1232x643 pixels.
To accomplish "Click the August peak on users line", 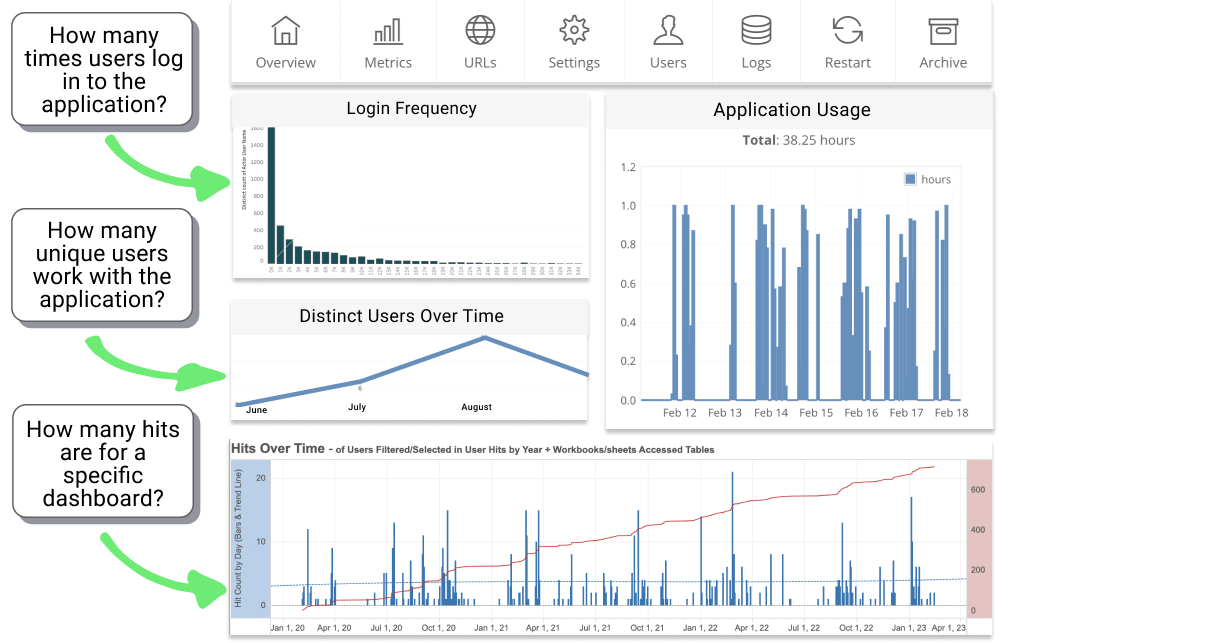I will pyautogui.click(x=485, y=337).
